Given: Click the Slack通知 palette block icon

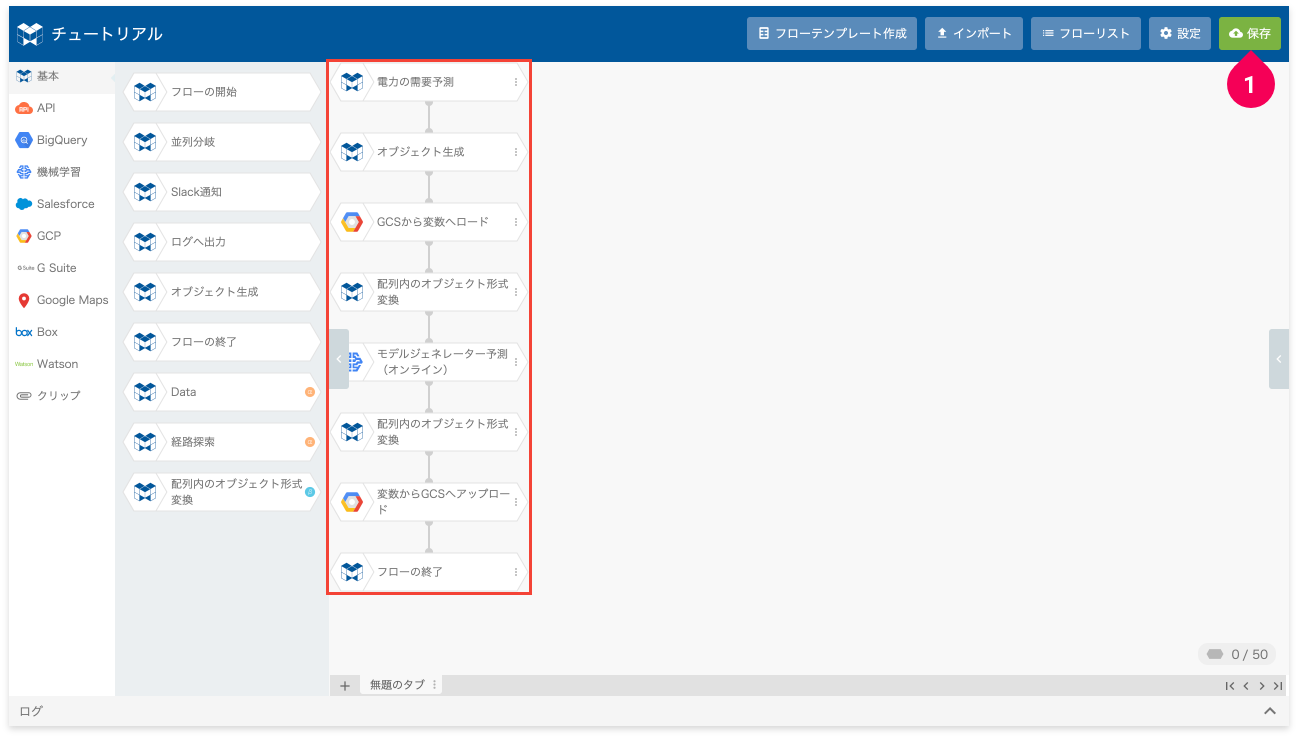Looking at the screenshot, I should click(x=146, y=192).
